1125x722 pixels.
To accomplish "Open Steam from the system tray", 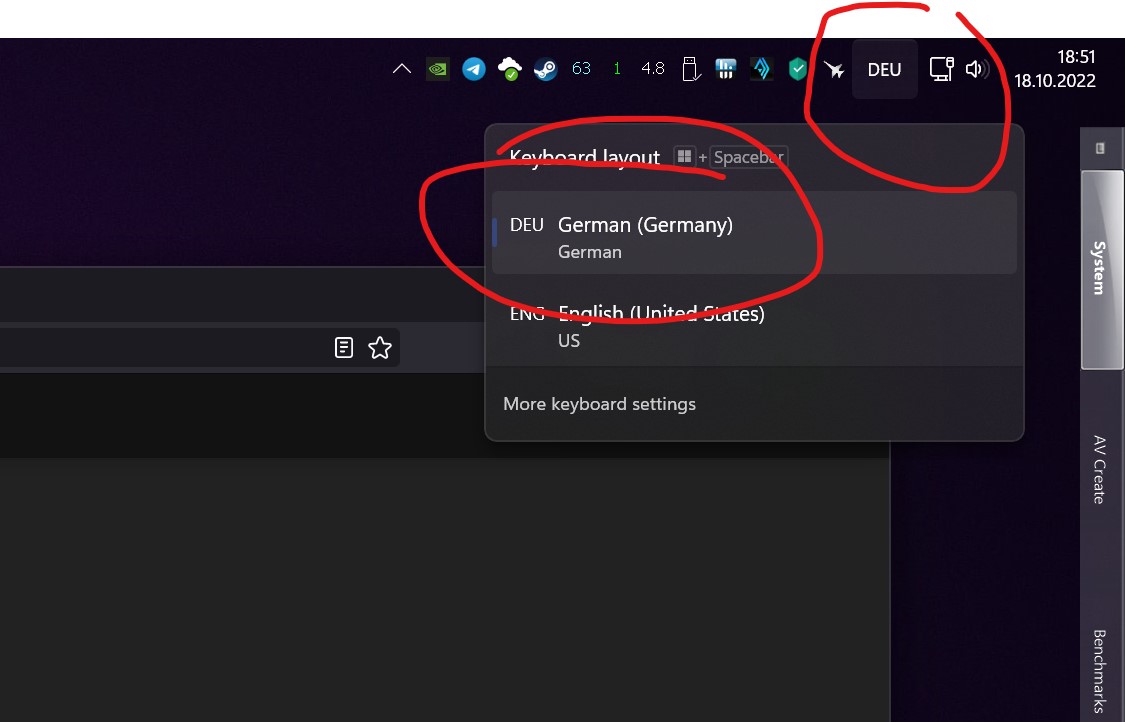I will click(x=545, y=68).
